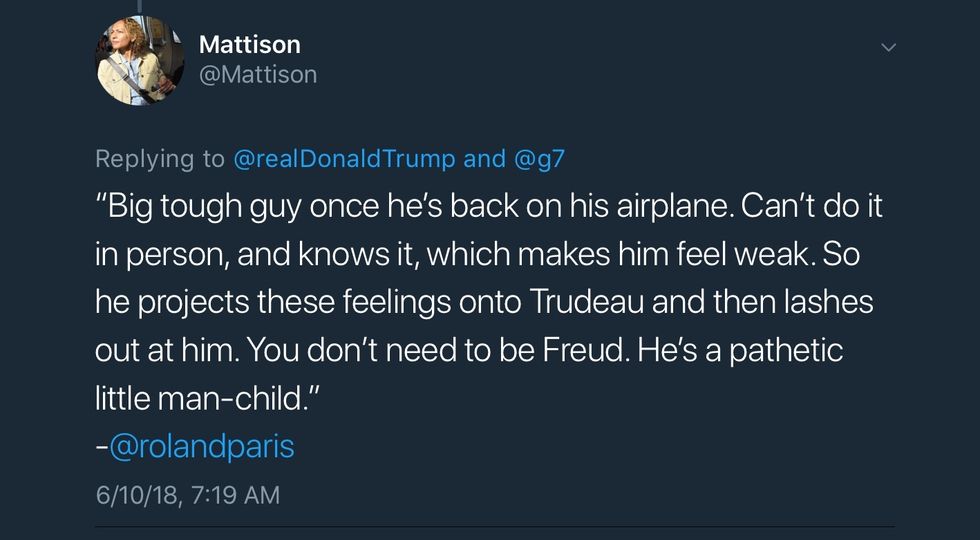Open the @realDonaldTrump mention
Image resolution: width=980 pixels, height=540 pixels.
pos(344,158)
